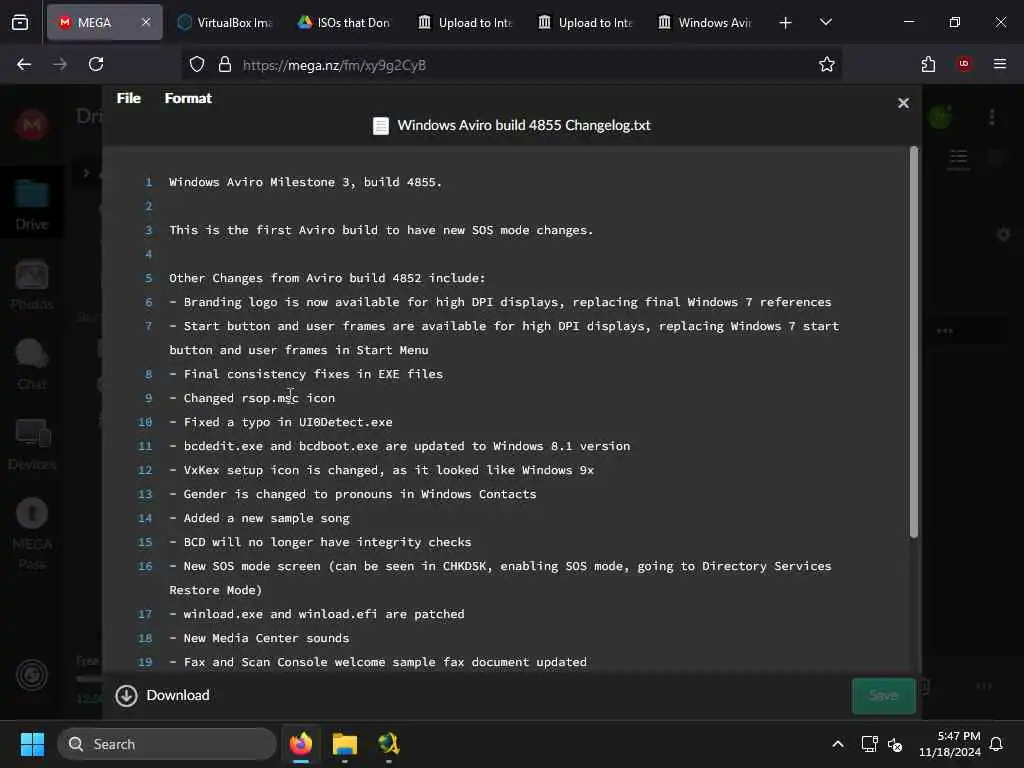Screen dimensions: 1024x768
Task: Open the uBlock Origin extension icon
Action: tap(964, 64)
